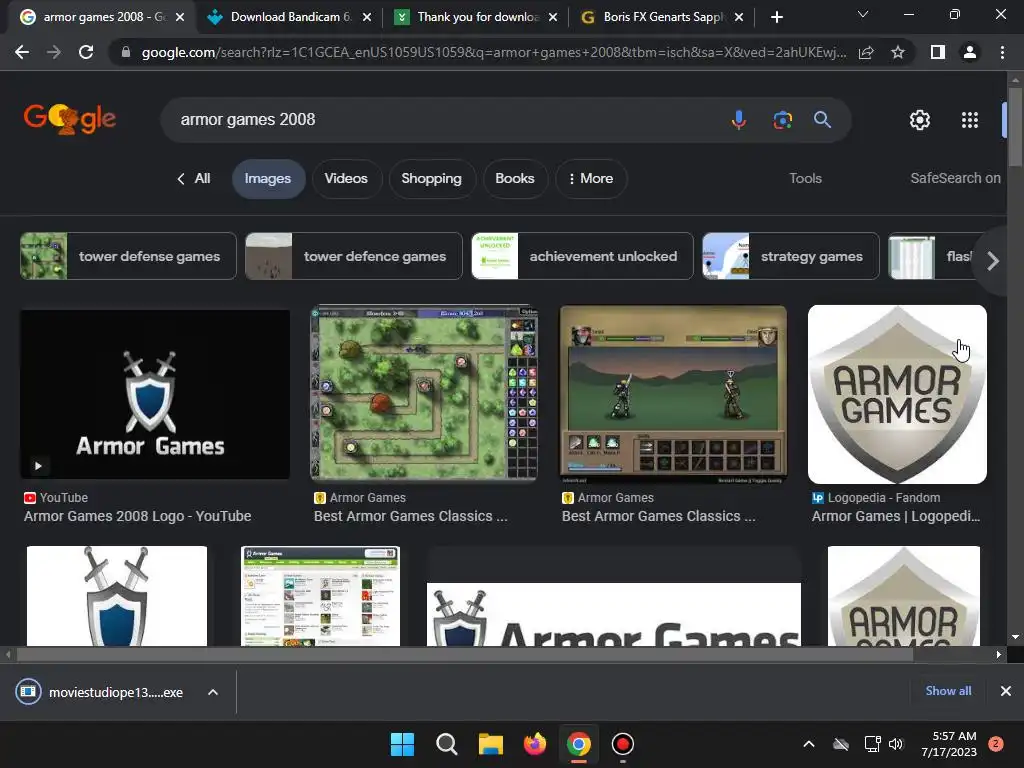The image size is (1024, 768).
Task: Launch Firefox from the taskbar
Action: 535,744
